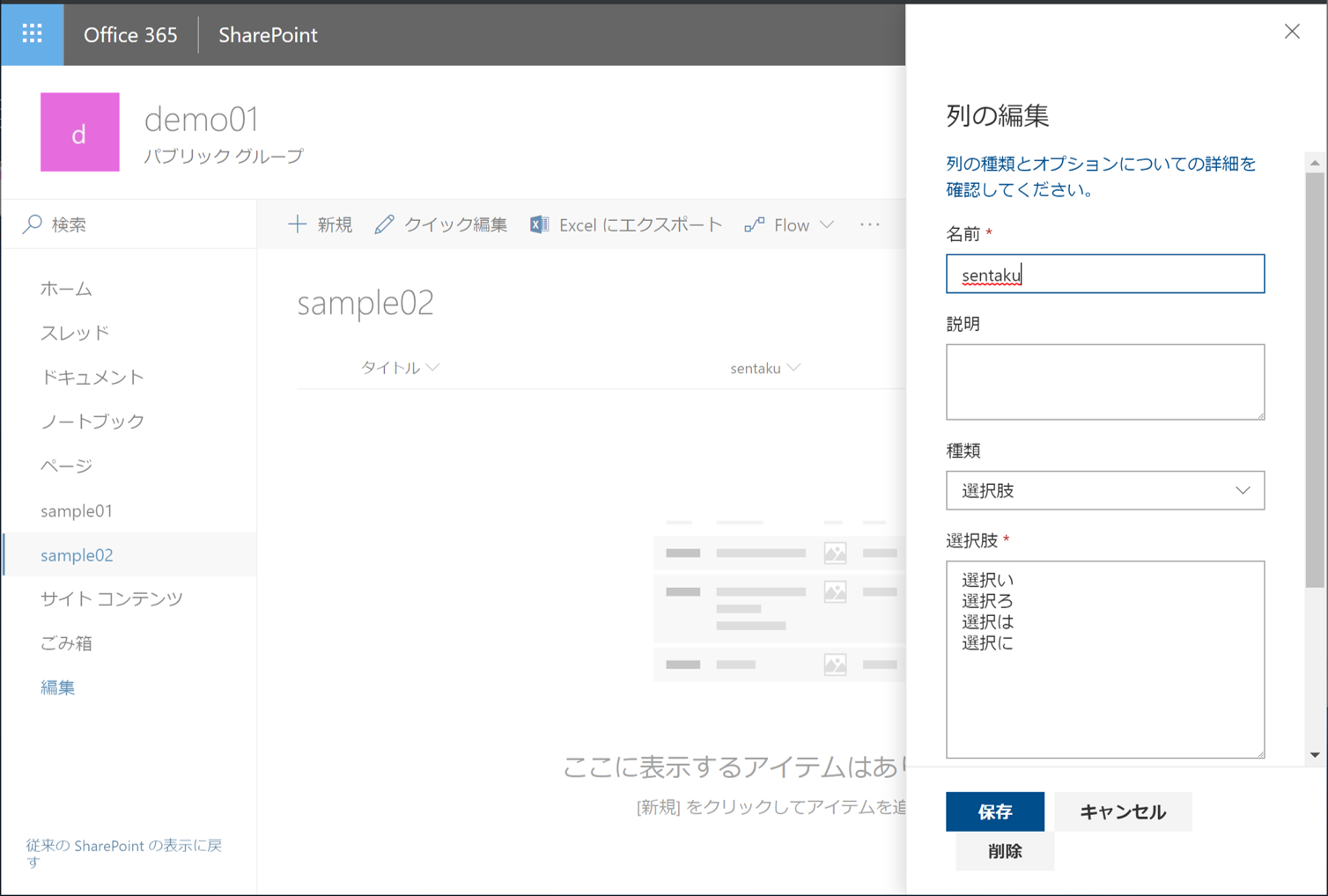Open the 種類 dropdown showing 選択肢

click(x=1104, y=490)
